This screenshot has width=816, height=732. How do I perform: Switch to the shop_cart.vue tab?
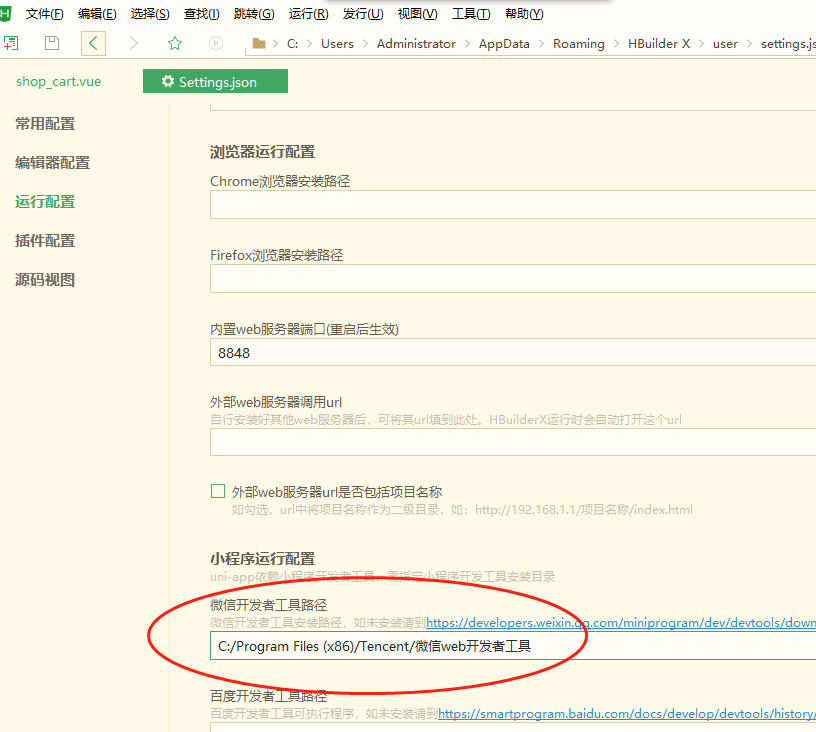tap(58, 82)
